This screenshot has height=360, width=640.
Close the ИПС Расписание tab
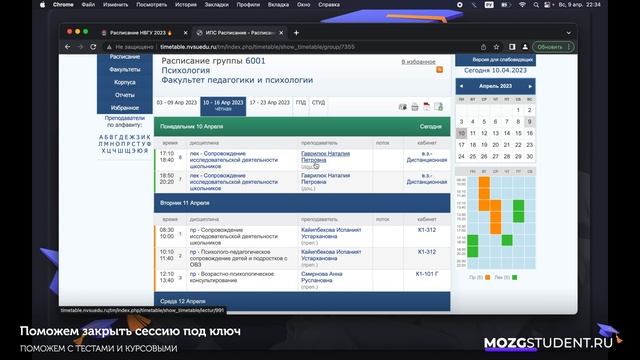(x=281, y=33)
